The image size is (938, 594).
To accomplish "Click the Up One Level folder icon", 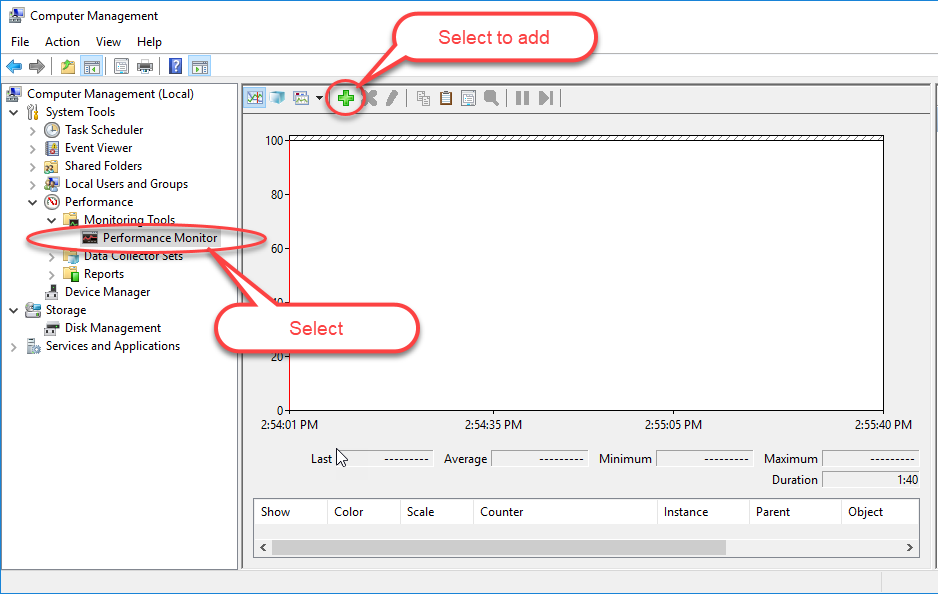I will (x=68, y=66).
